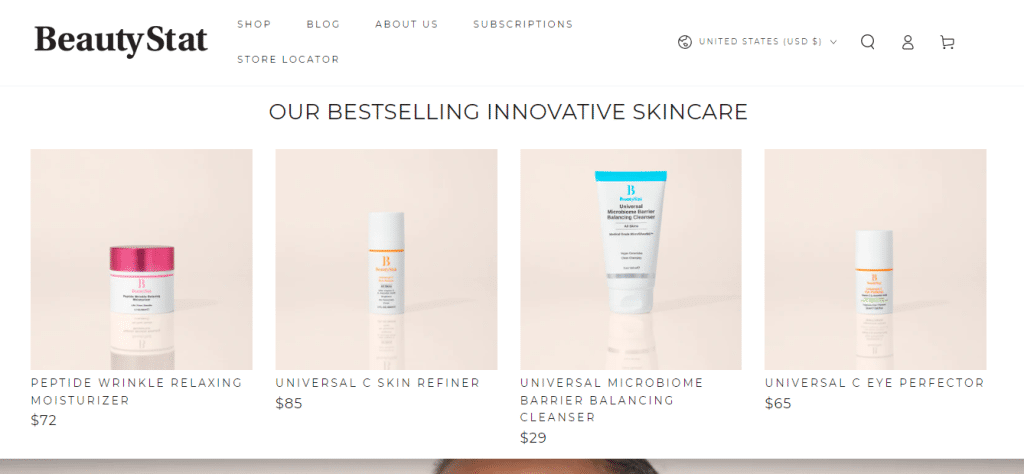Open the Store Locator link

point(288,59)
